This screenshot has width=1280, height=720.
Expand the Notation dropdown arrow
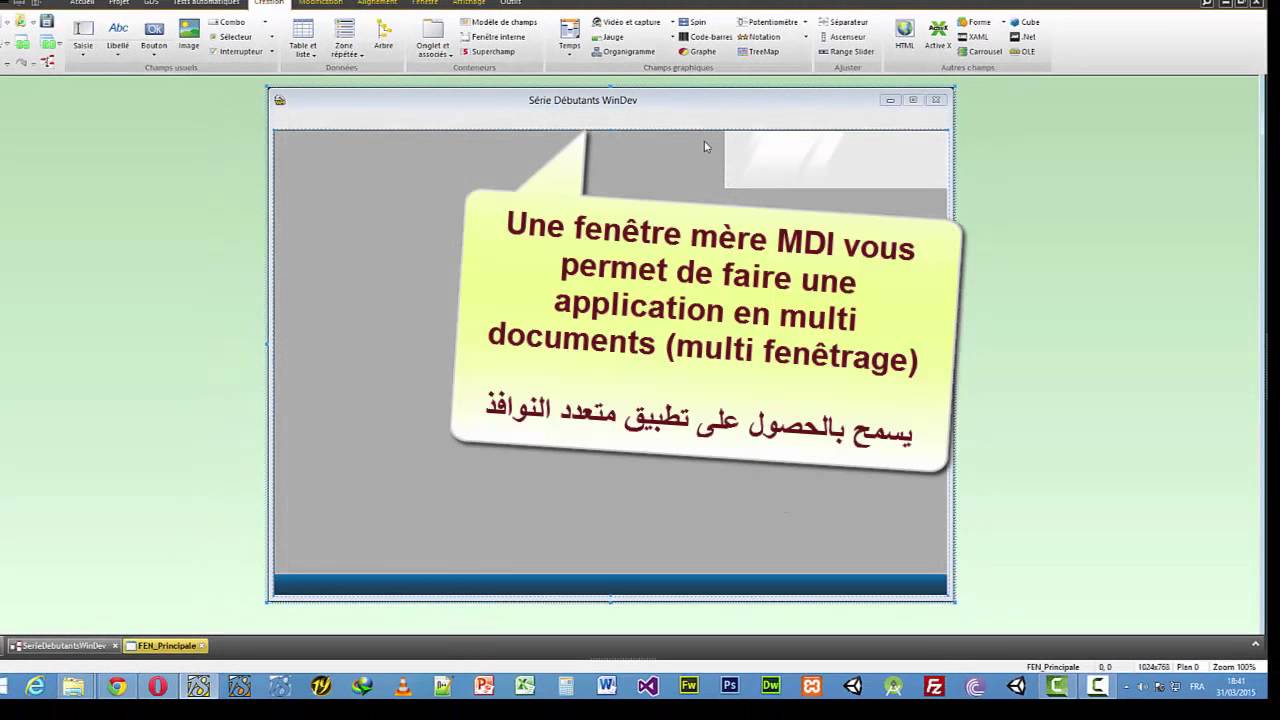pos(806,37)
